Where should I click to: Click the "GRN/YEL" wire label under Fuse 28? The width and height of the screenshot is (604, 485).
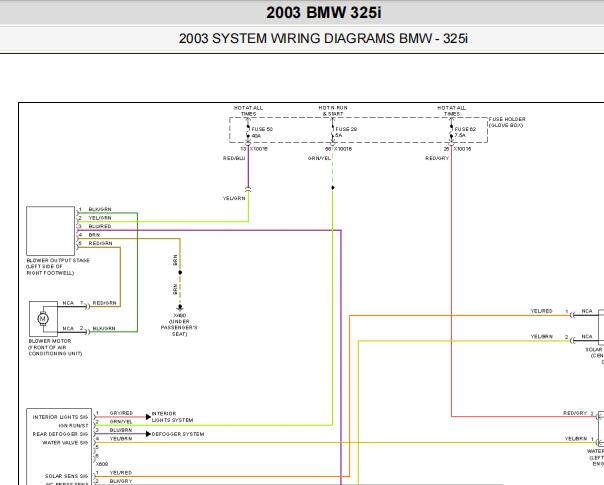319,158
